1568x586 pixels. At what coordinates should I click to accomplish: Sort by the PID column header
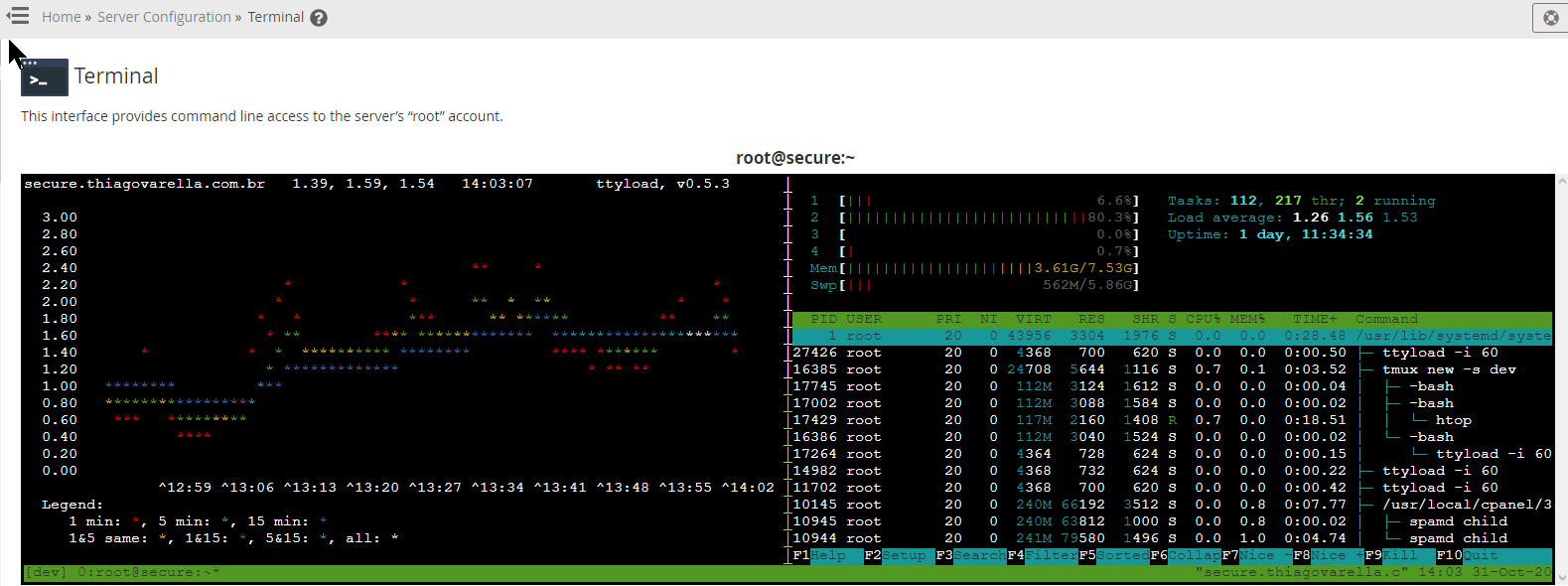click(823, 320)
